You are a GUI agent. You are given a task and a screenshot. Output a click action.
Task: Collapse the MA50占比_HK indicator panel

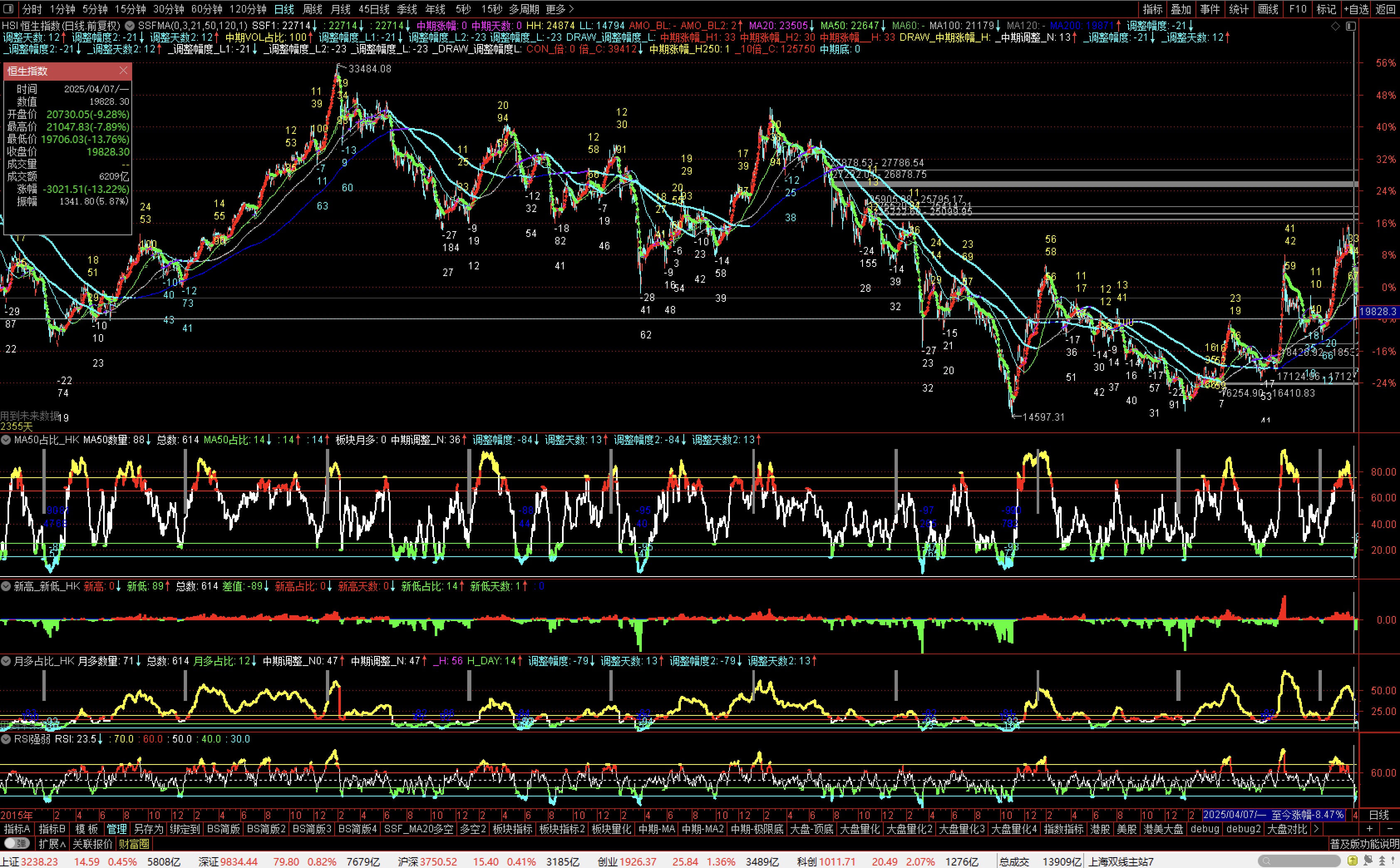(x=6, y=440)
